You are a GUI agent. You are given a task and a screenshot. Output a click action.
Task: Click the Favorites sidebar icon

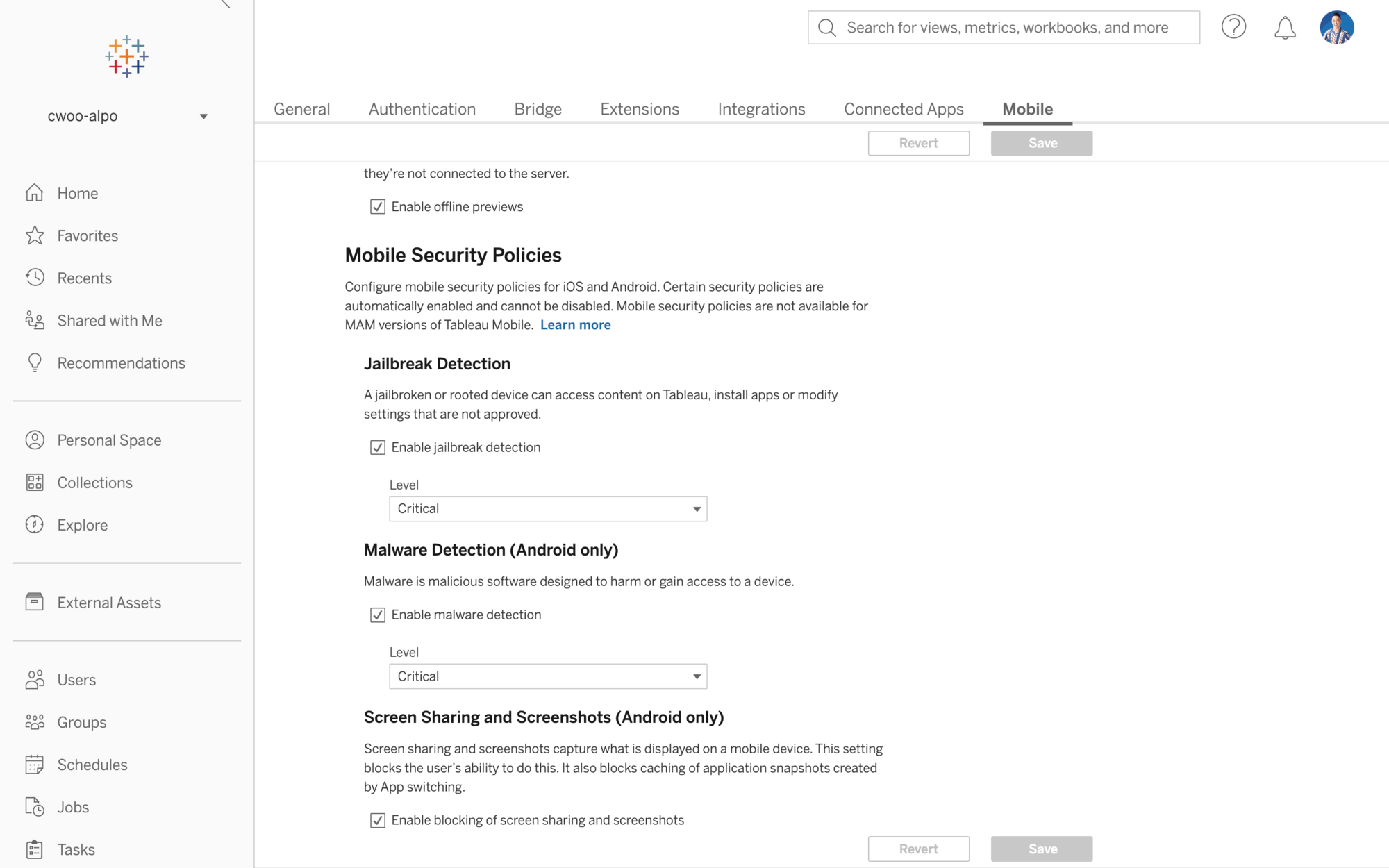coord(35,236)
